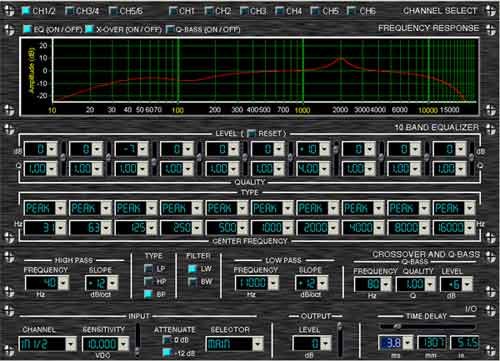Click the equalizer level RESET box

pos(251,134)
